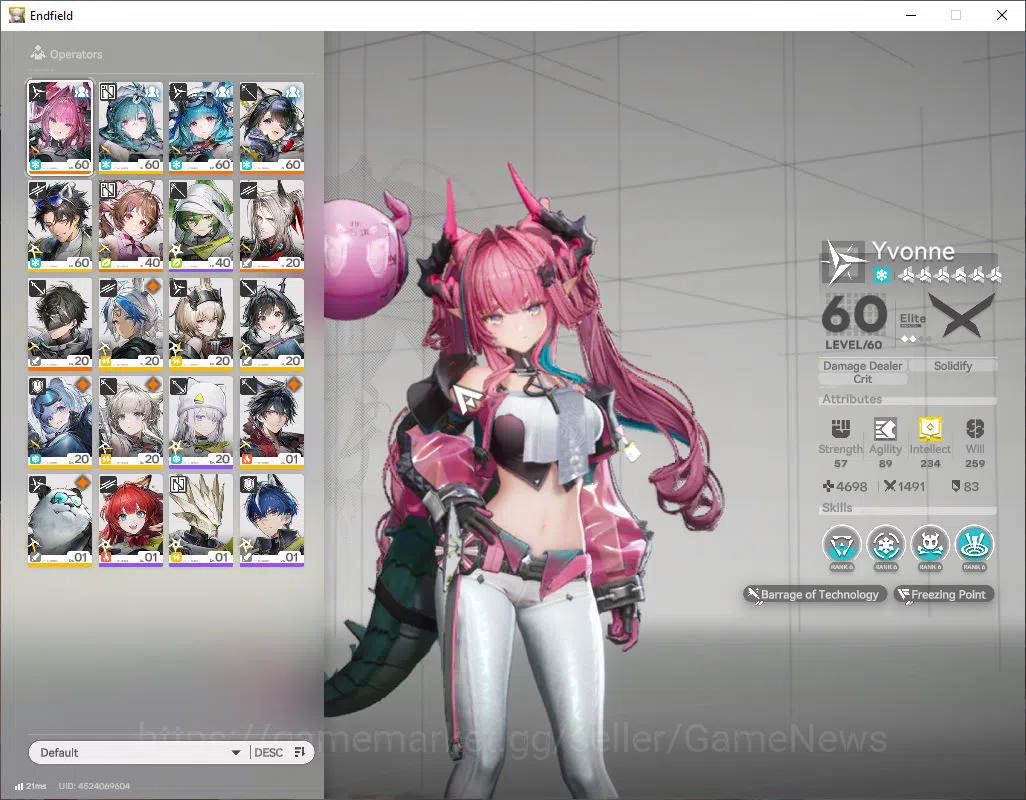The height and width of the screenshot is (800, 1026).
Task: Pick the spiky white creature operator card
Action: [x=201, y=520]
